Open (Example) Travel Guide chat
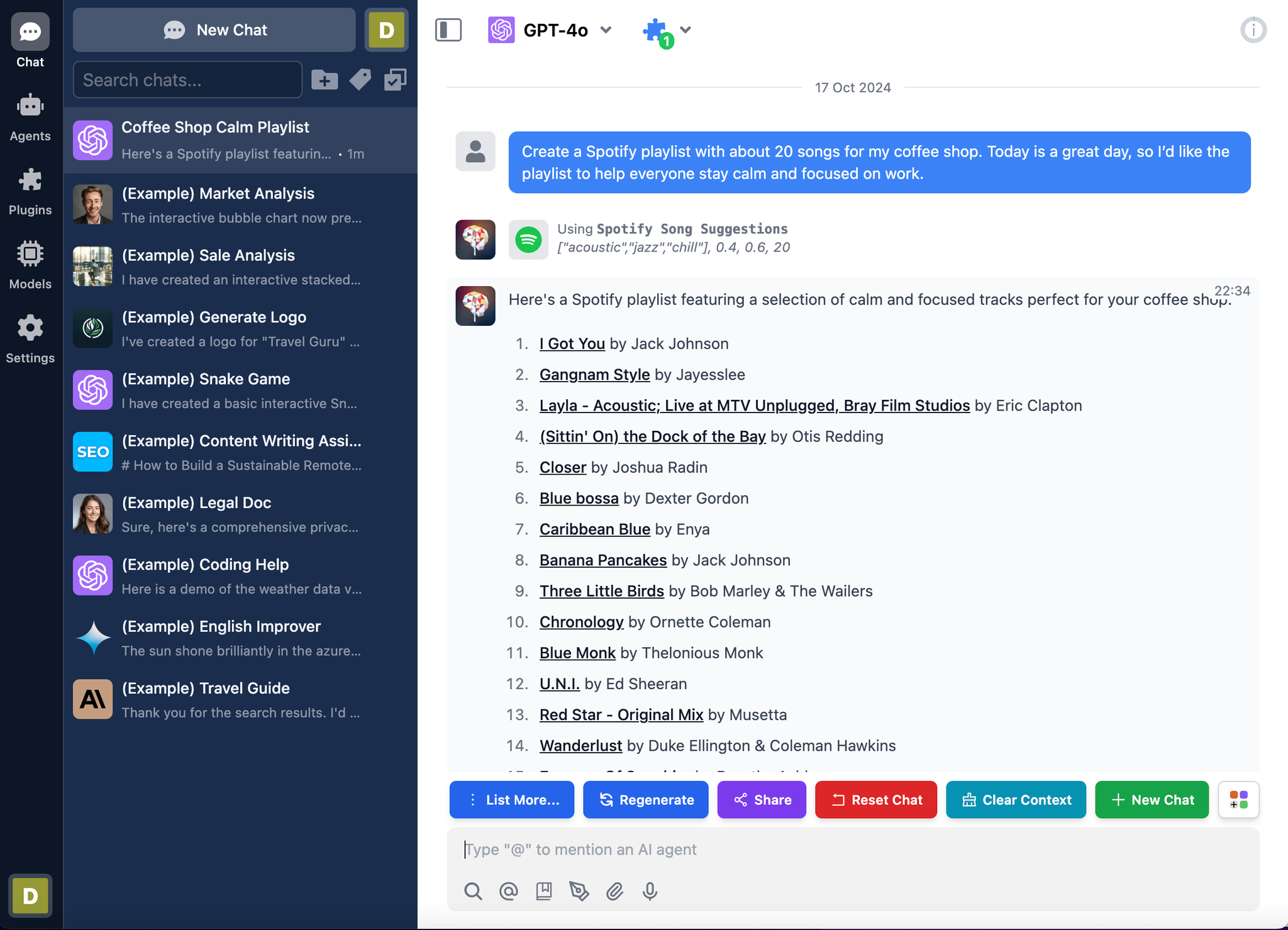The height and width of the screenshot is (930, 1288). pos(240,700)
